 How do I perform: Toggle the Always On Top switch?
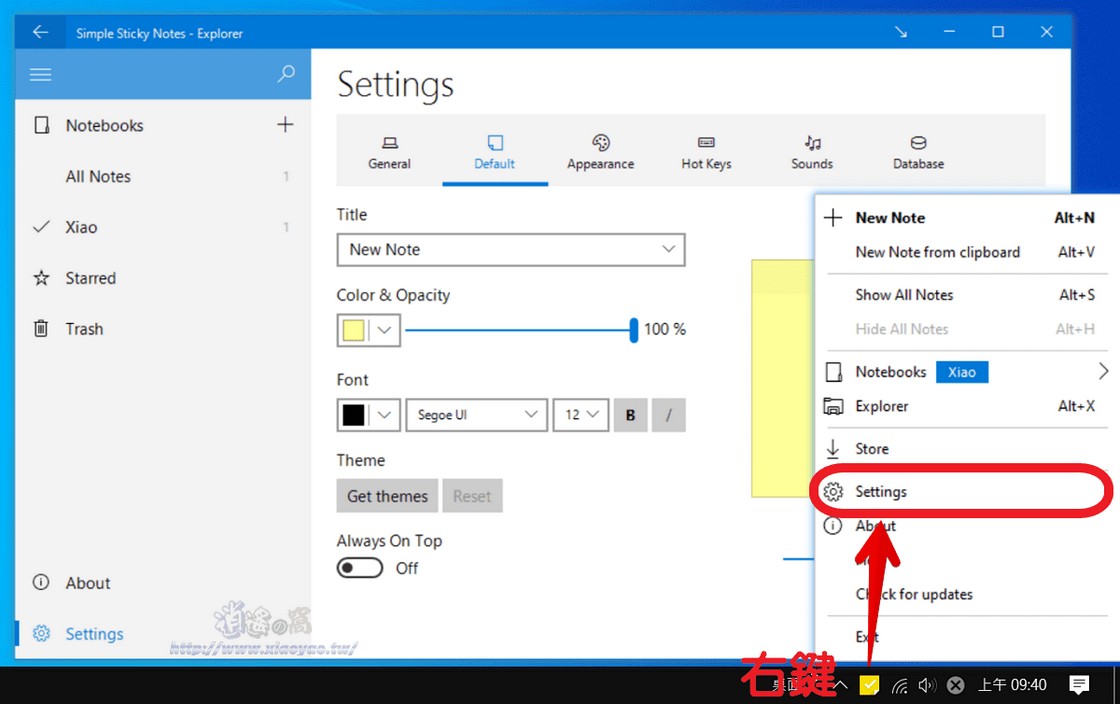coord(360,568)
